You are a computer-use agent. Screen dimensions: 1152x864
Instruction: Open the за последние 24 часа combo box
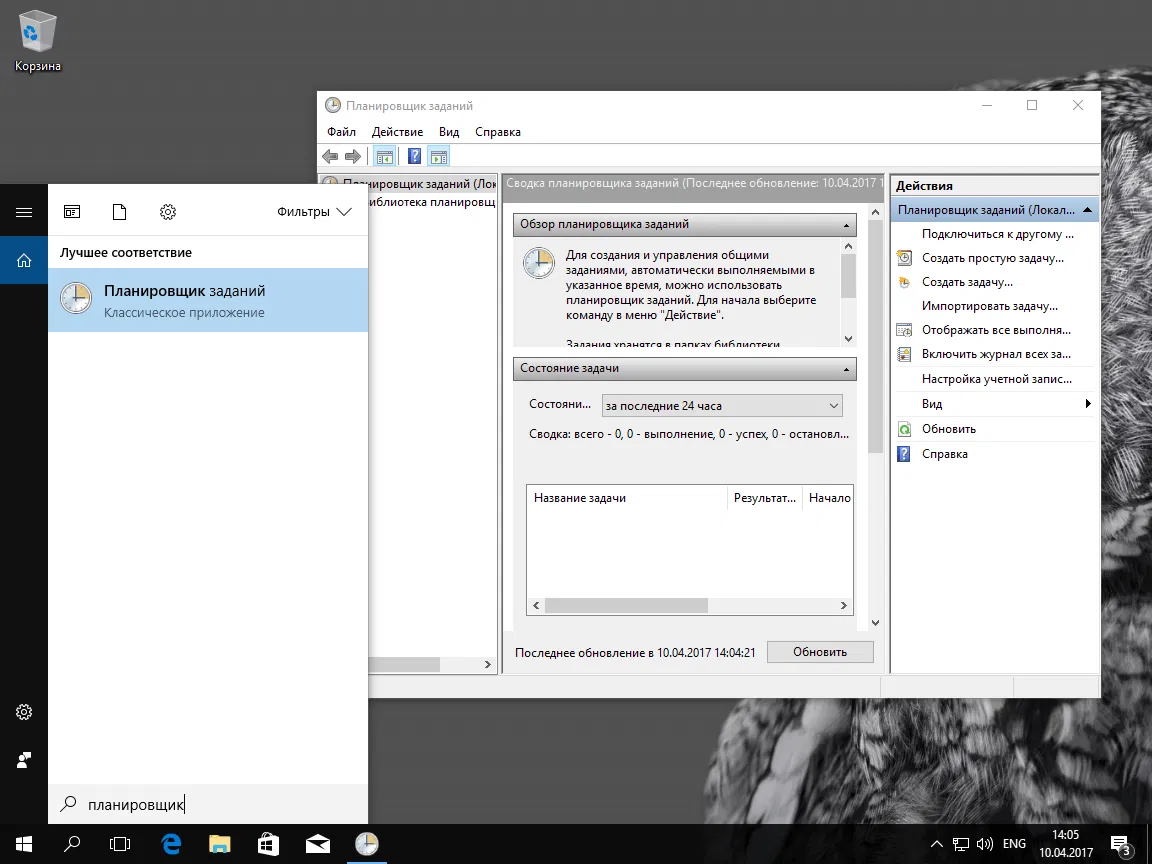coord(722,406)
